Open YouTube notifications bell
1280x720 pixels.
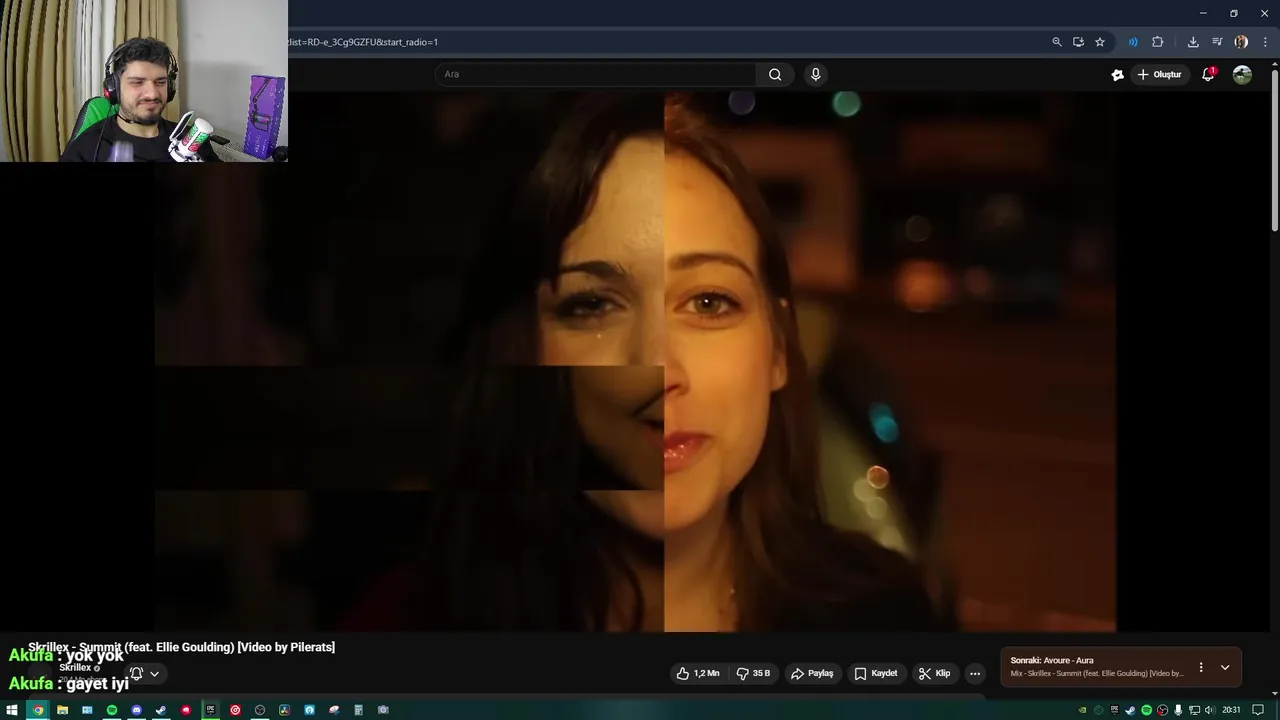[x=1208, y=74]
